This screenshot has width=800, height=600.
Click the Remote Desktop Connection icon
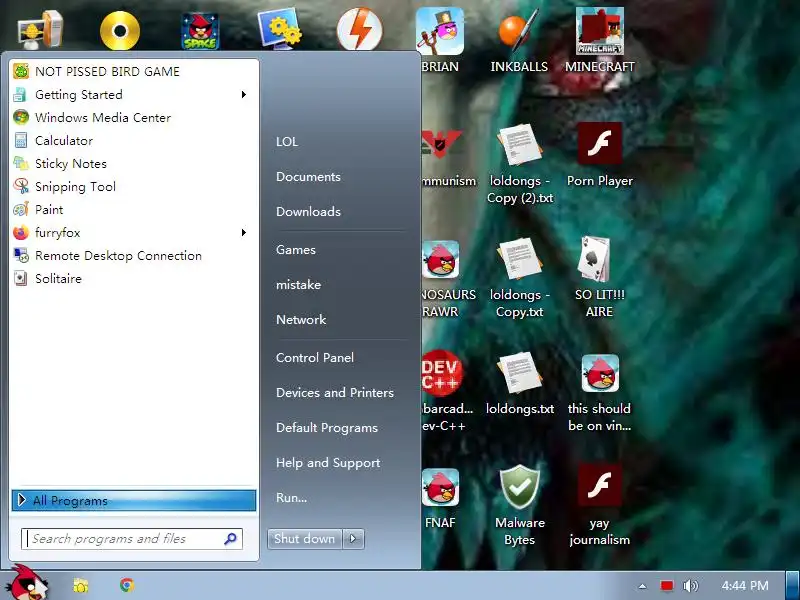pos(21,255)
